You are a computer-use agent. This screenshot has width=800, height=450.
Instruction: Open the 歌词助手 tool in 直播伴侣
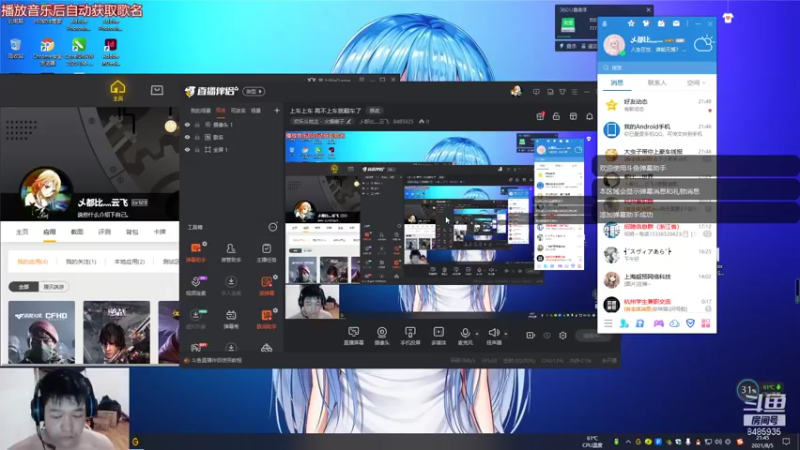(x=266, y=319)
